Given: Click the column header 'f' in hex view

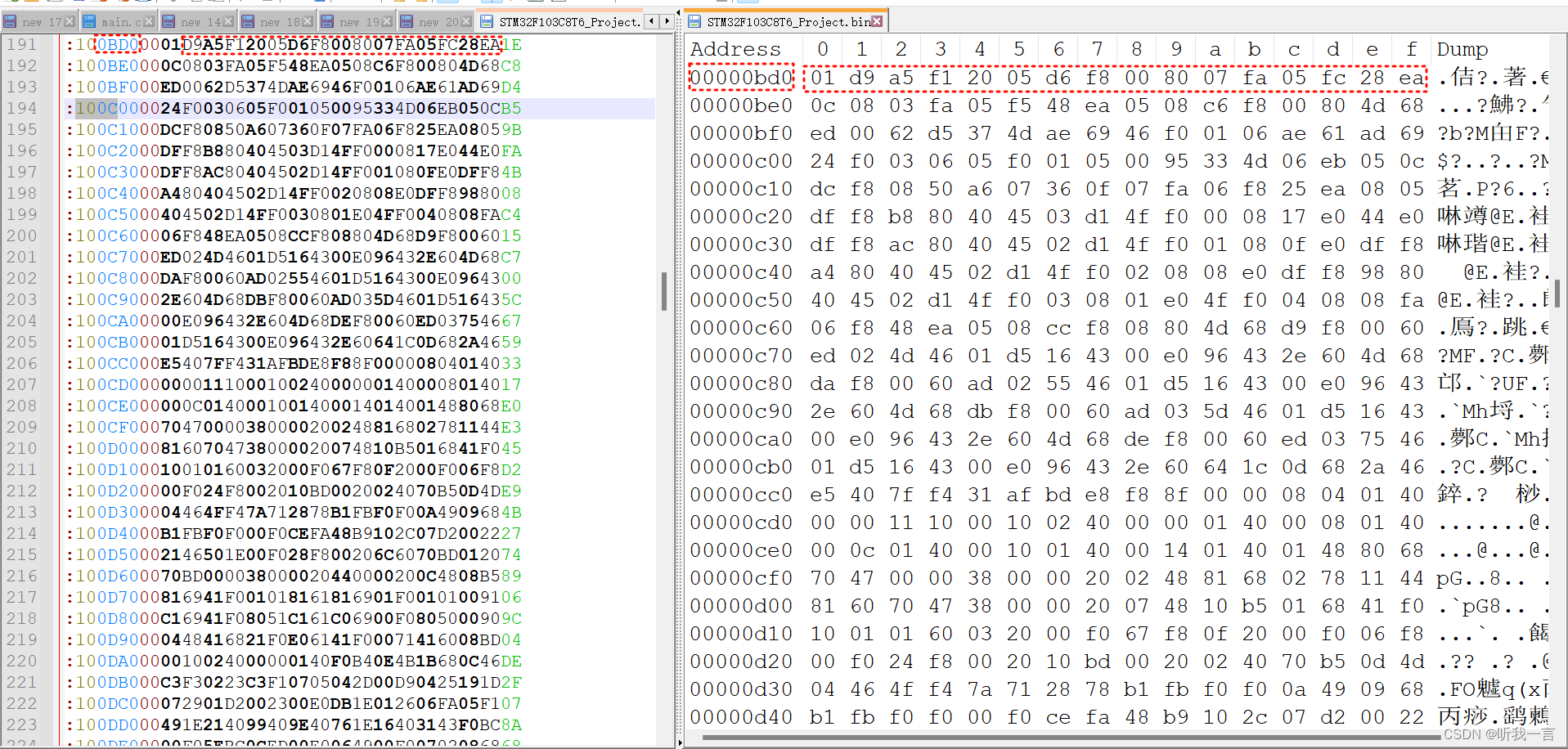Looking at the screenshot, I should pos(1412,49).
